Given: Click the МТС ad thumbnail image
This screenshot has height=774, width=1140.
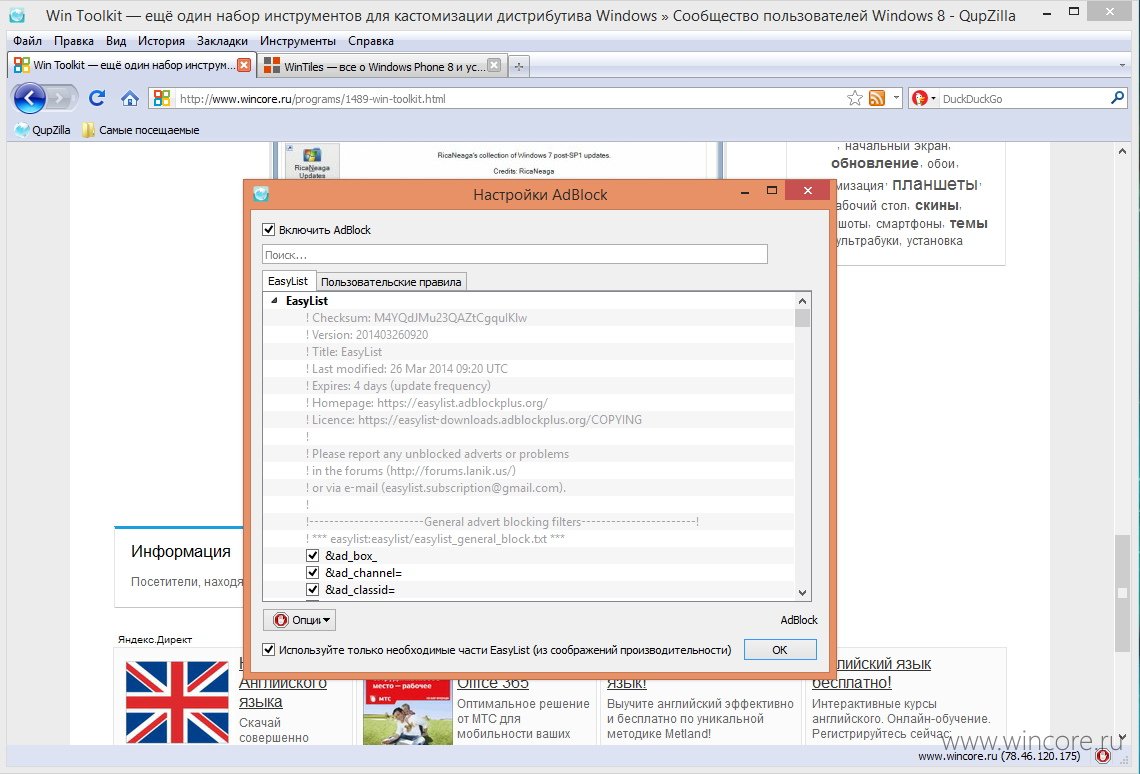Looking at the screenshot, I should 407,712.
